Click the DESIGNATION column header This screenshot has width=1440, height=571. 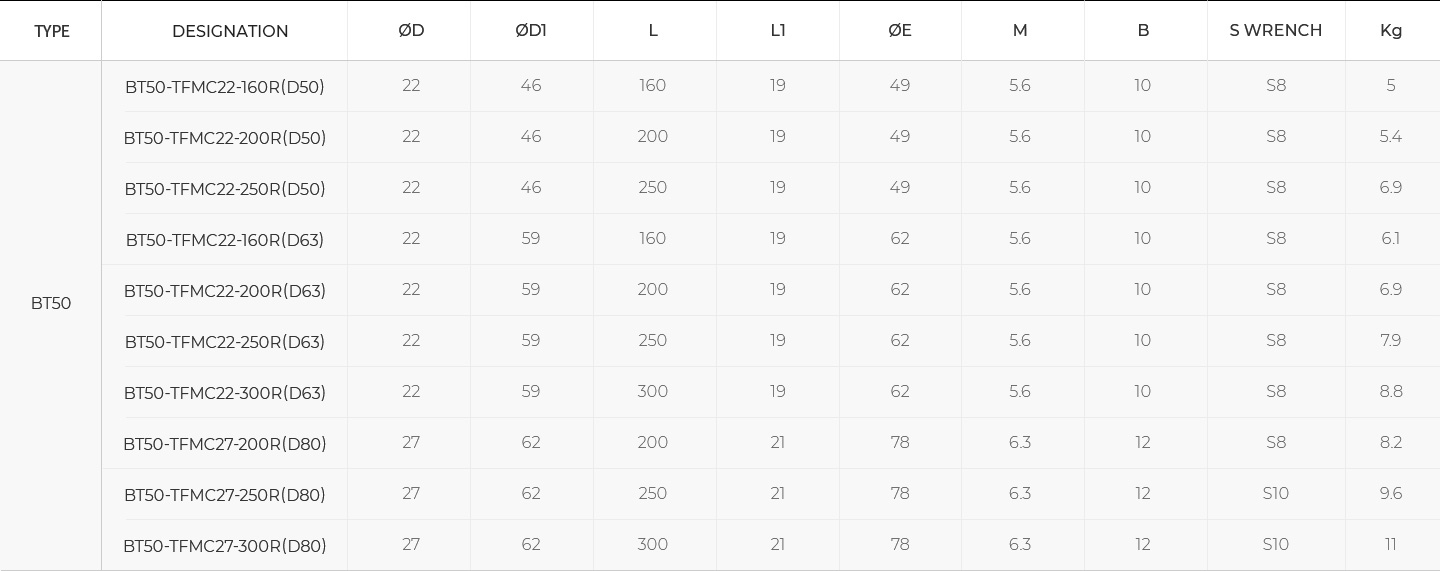[x=230, y=31]
